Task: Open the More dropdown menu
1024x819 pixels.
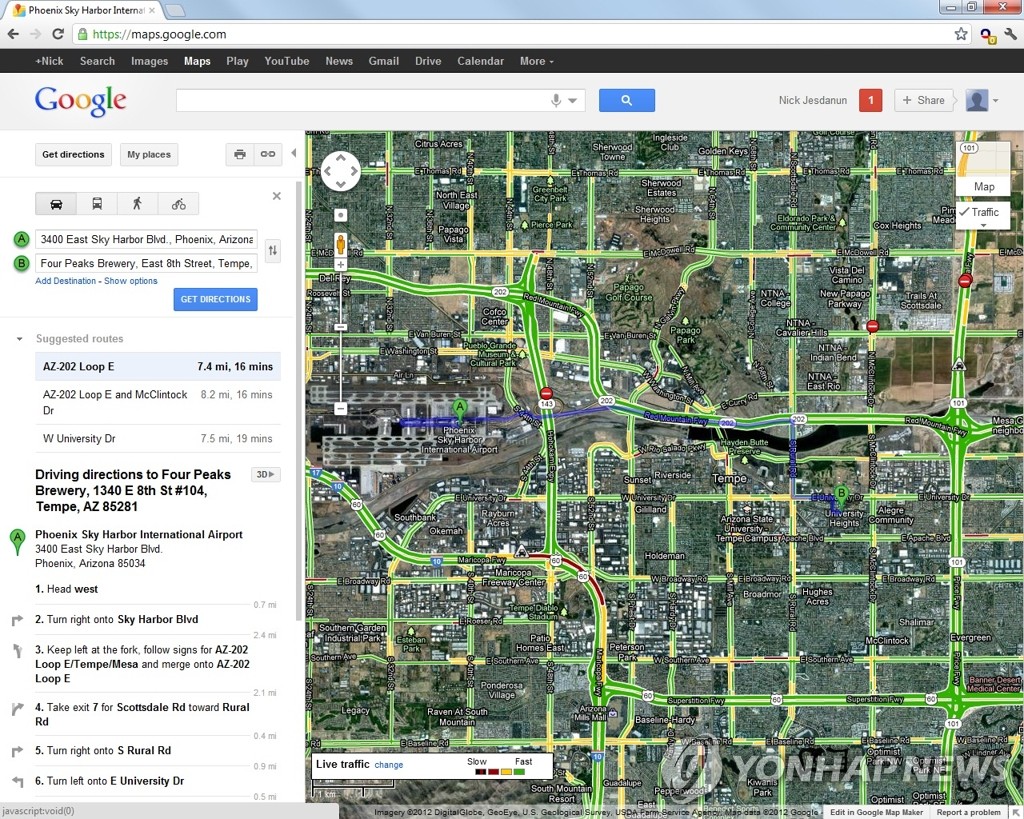Action: click(536, 61)
